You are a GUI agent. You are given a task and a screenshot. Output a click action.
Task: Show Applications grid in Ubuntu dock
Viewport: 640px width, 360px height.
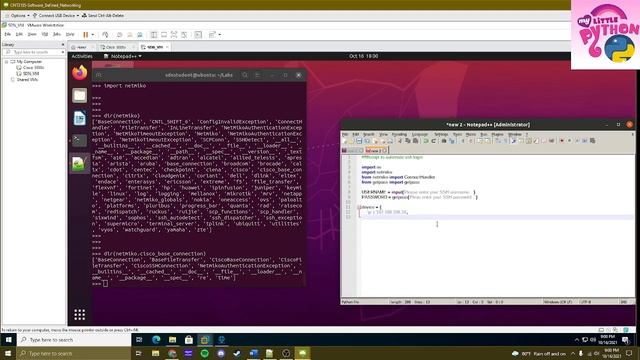pyautogui.click(x=80, y=314)
